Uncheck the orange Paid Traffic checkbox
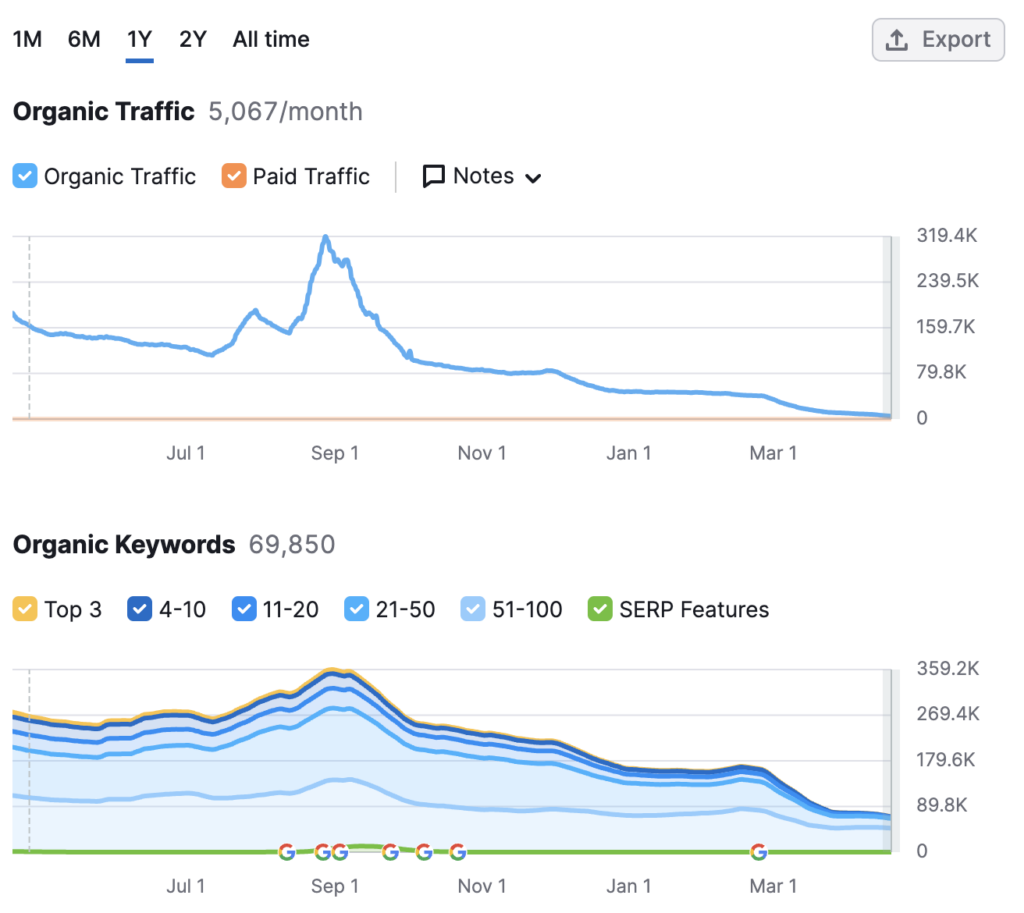The image size is (1024, 913). click(233, 177)
